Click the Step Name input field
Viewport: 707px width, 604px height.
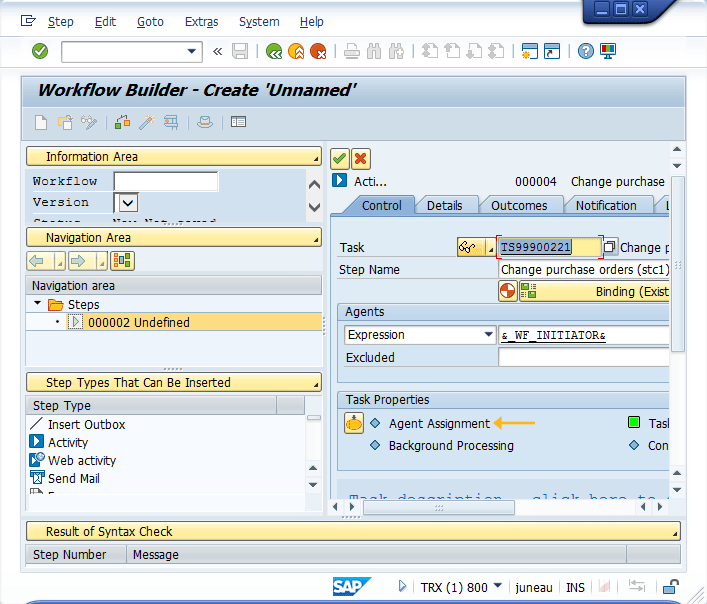[585, 270]
